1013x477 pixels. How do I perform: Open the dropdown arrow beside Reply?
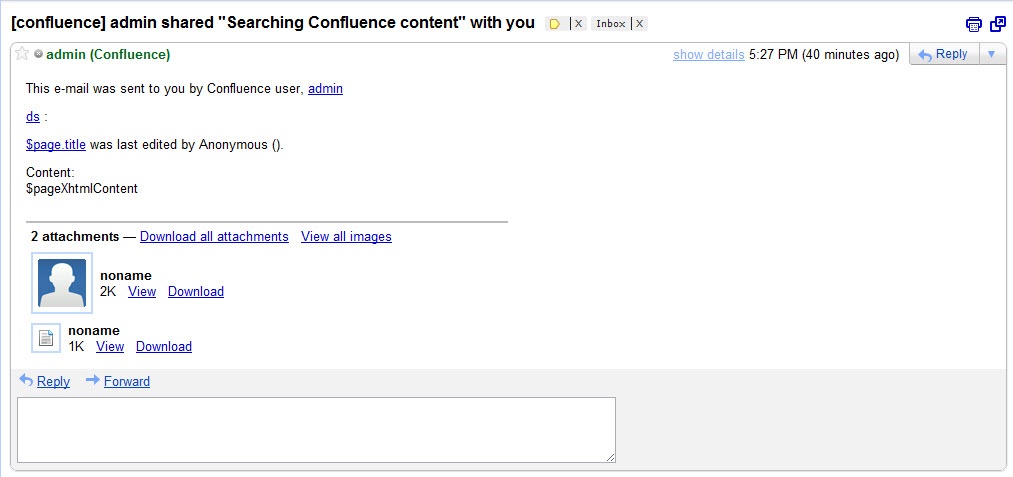pyautogui.click(x=991, y=54)
